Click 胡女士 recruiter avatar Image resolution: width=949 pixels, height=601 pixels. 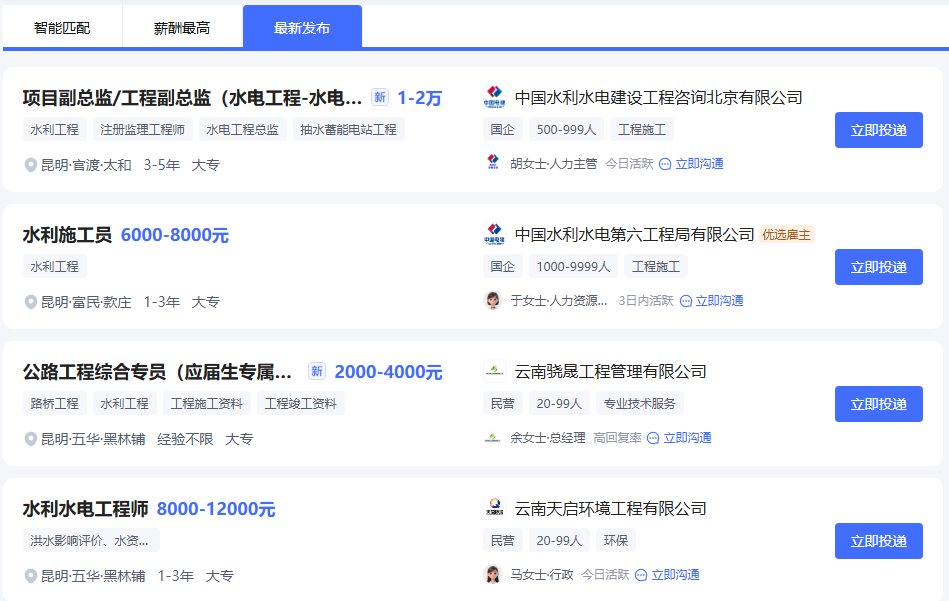(493, 164)
